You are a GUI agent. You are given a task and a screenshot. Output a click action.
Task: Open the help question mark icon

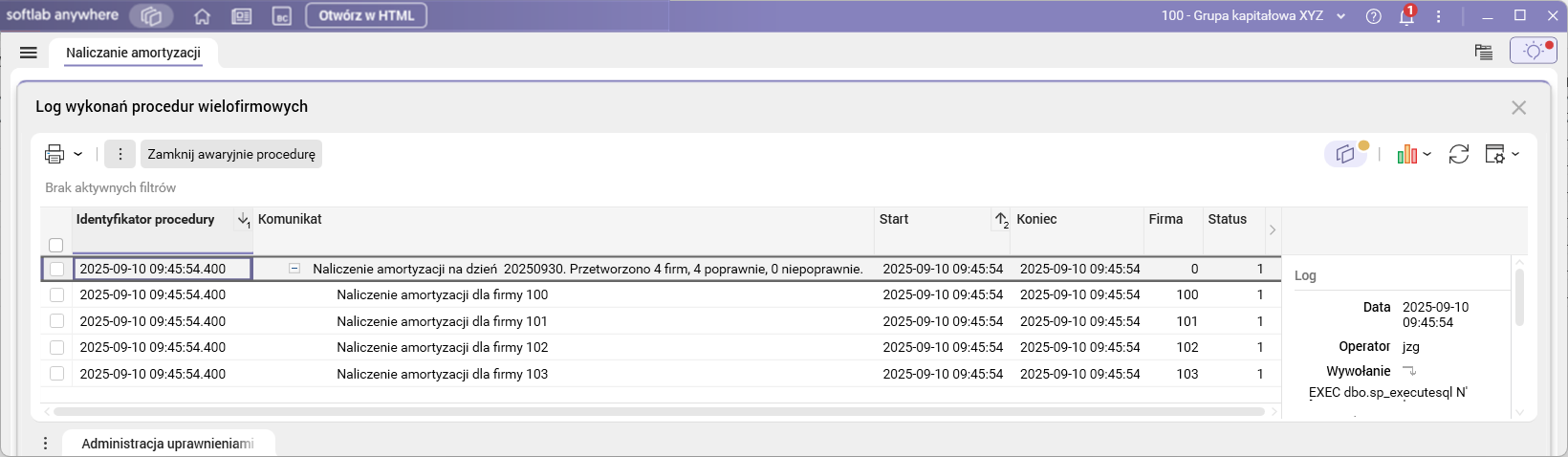[x=1374, y=16]
